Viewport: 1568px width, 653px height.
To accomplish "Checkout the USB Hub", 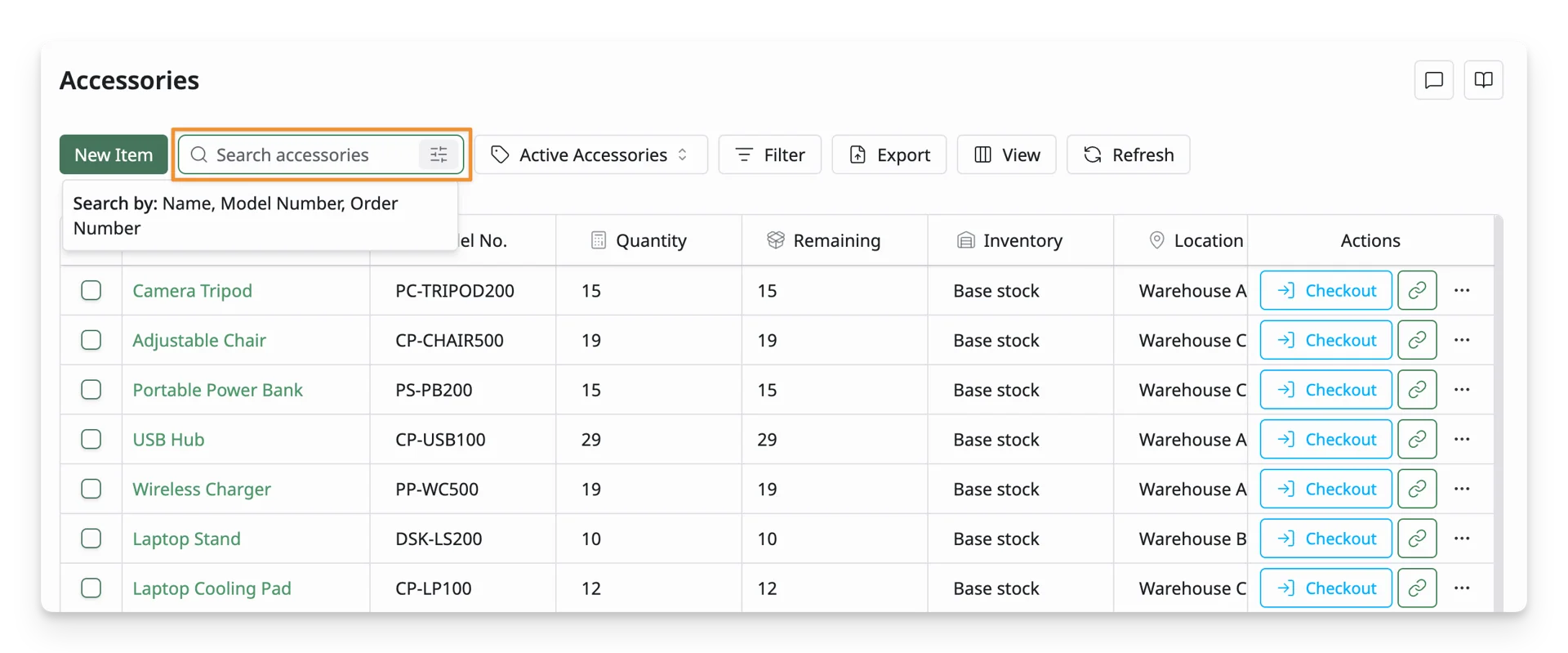I will (1326, 440).
